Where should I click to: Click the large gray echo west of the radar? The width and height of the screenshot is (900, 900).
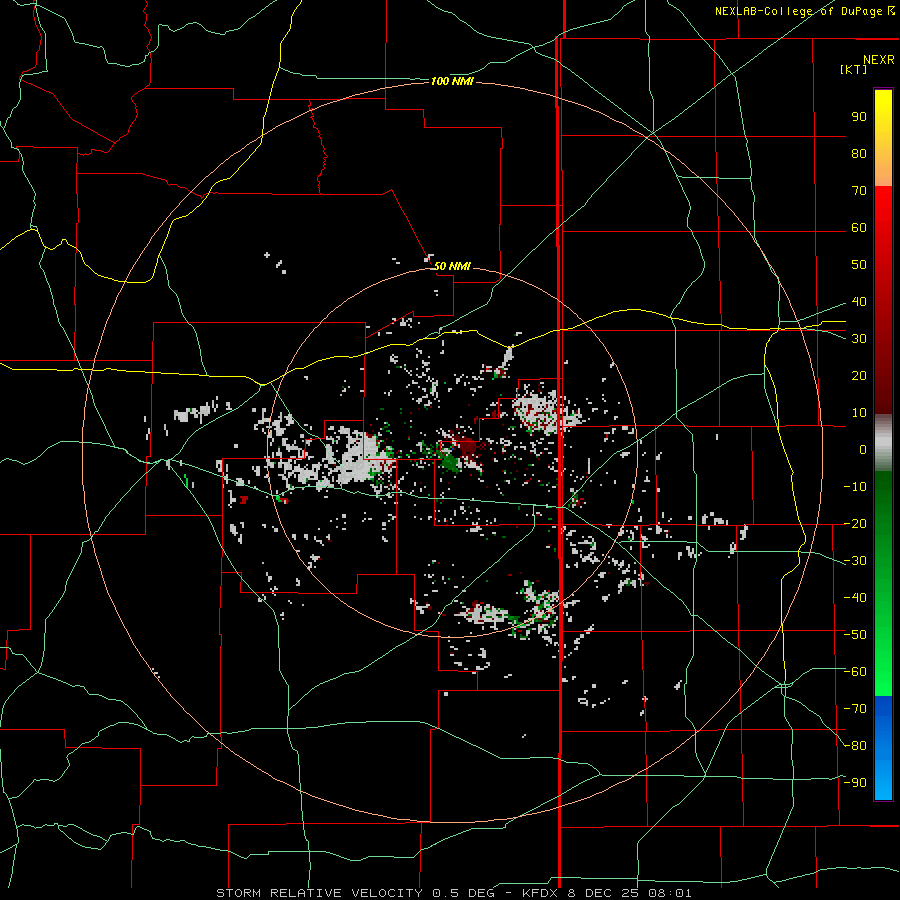359,456
